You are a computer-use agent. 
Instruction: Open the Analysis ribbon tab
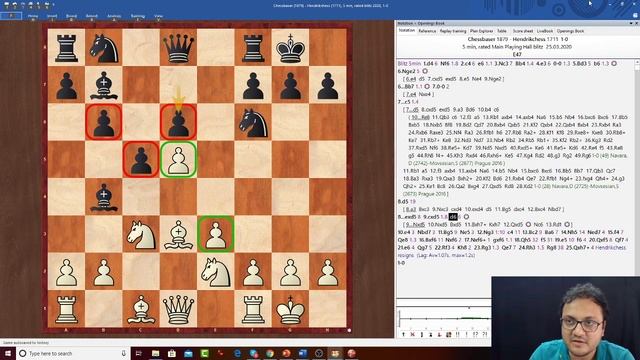(114, 16)
